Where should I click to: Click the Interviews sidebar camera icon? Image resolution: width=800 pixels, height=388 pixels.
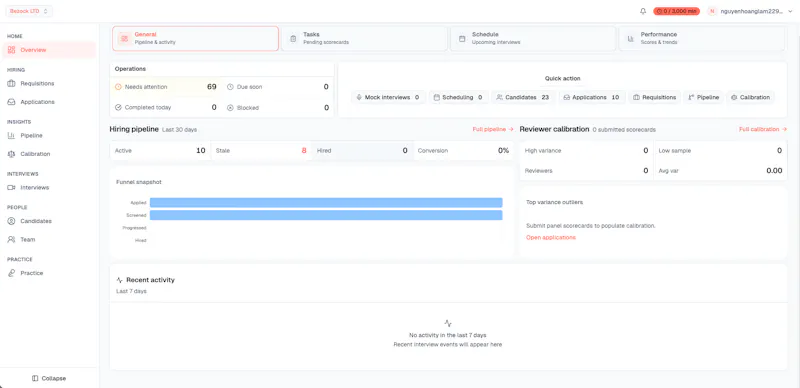click(11, 188)
